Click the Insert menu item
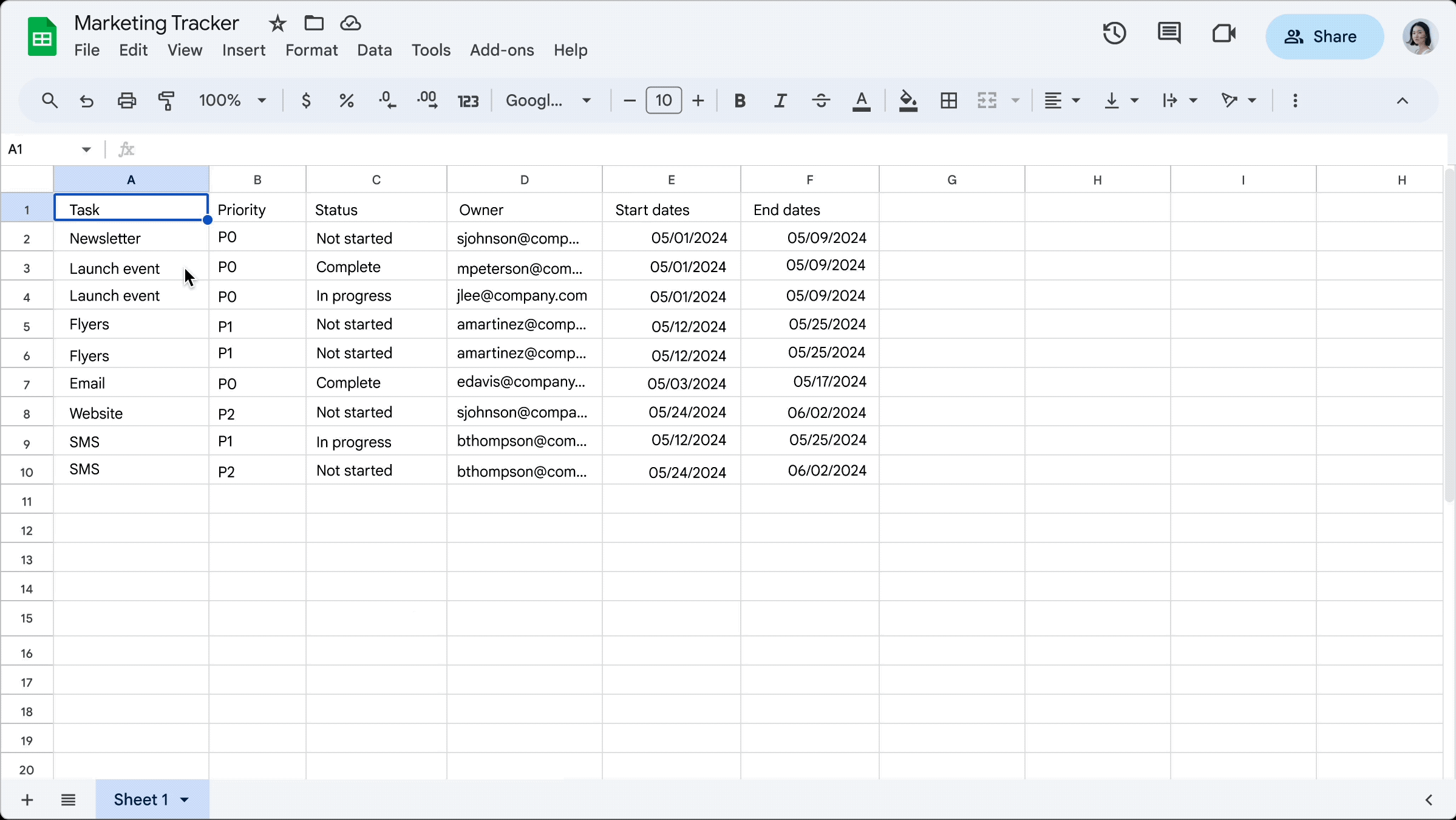The image size is (1456, 820). [243, 50]
